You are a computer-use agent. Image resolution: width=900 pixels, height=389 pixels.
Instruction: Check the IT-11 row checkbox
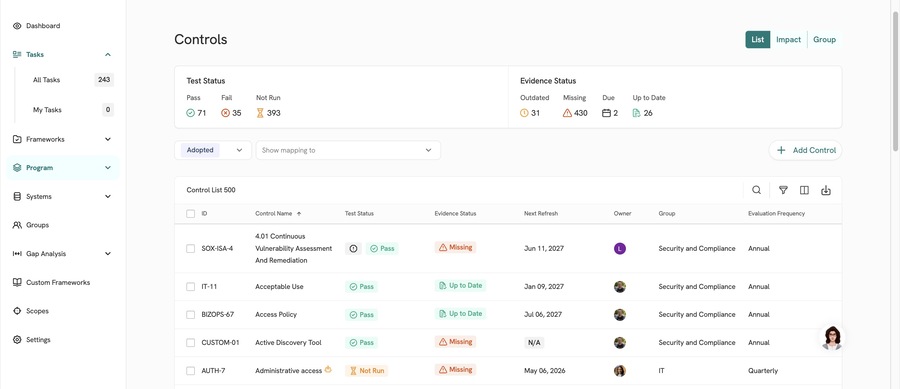click(191, 286)
